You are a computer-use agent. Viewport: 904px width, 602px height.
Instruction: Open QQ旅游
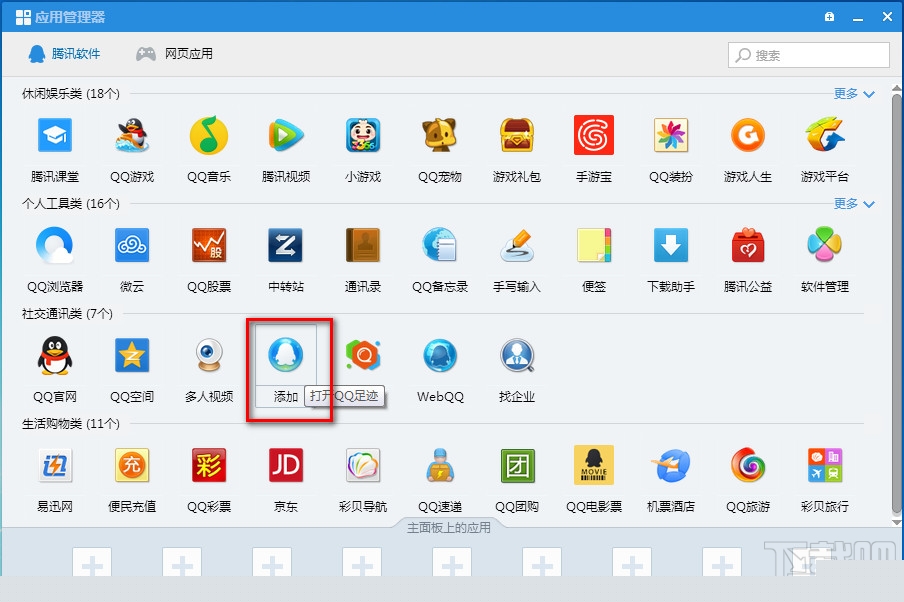[x=748, y=465]
